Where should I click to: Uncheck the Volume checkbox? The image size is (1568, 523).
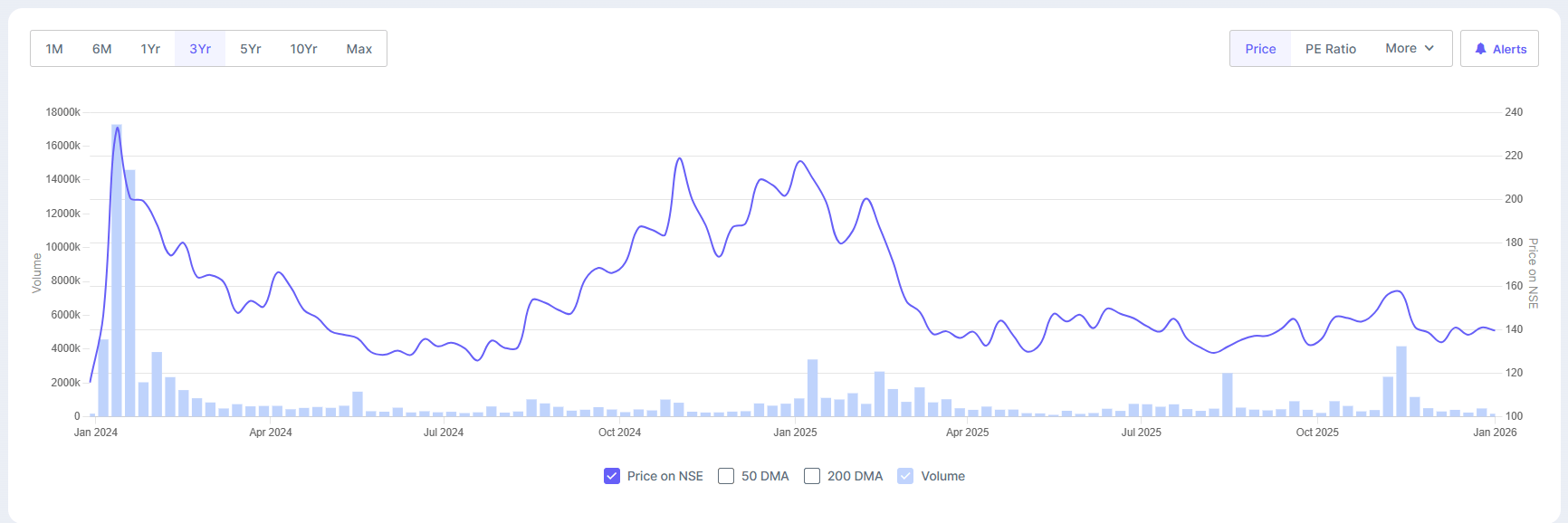coord(905,476)
